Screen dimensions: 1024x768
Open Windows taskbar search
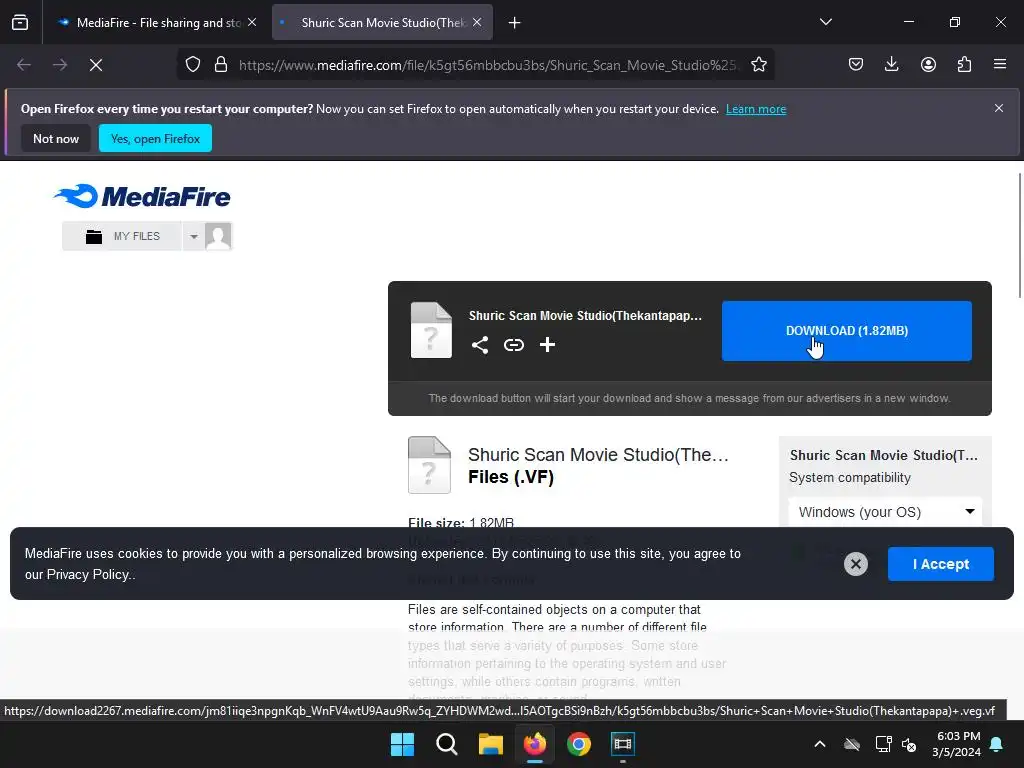pyautogui.click(x=447, y=744)
